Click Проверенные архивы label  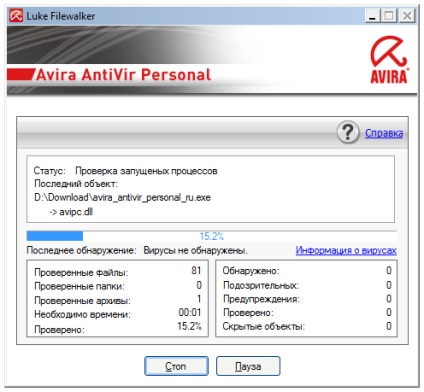pyautogui.click(x=82, y=300)
